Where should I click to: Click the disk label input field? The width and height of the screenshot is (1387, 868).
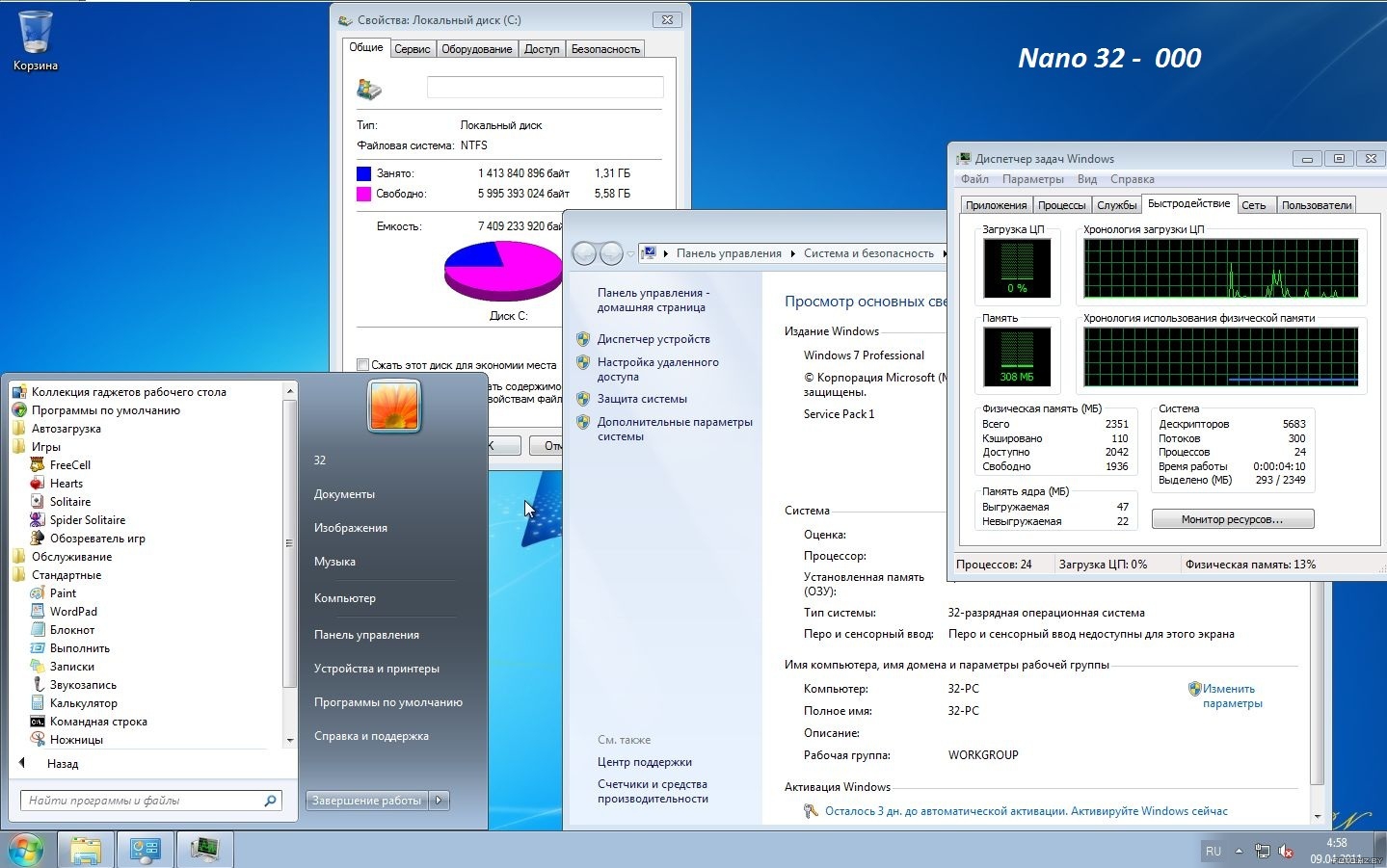coord(545,88)
